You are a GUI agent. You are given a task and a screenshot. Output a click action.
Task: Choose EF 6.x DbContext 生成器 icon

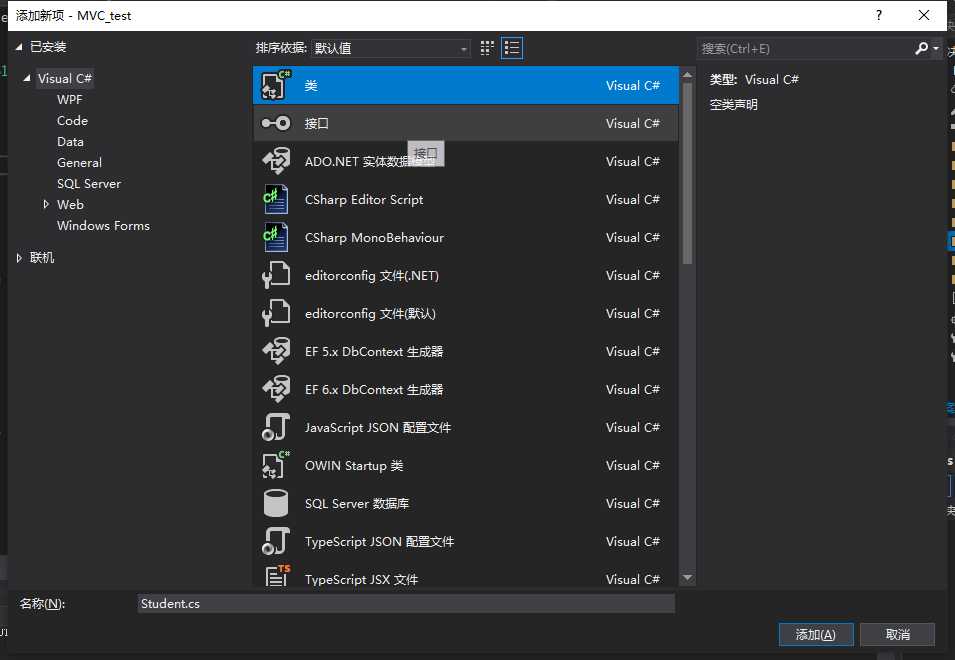[x=276, y=390]
